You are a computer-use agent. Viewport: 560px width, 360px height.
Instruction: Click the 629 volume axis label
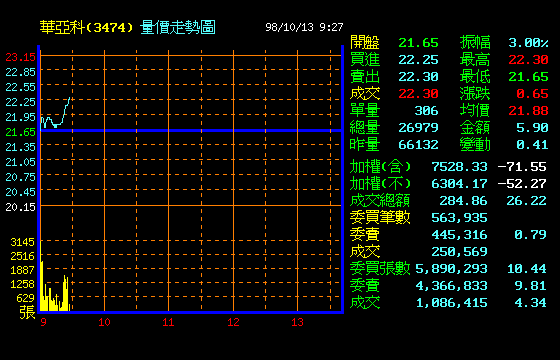[25, 298]
